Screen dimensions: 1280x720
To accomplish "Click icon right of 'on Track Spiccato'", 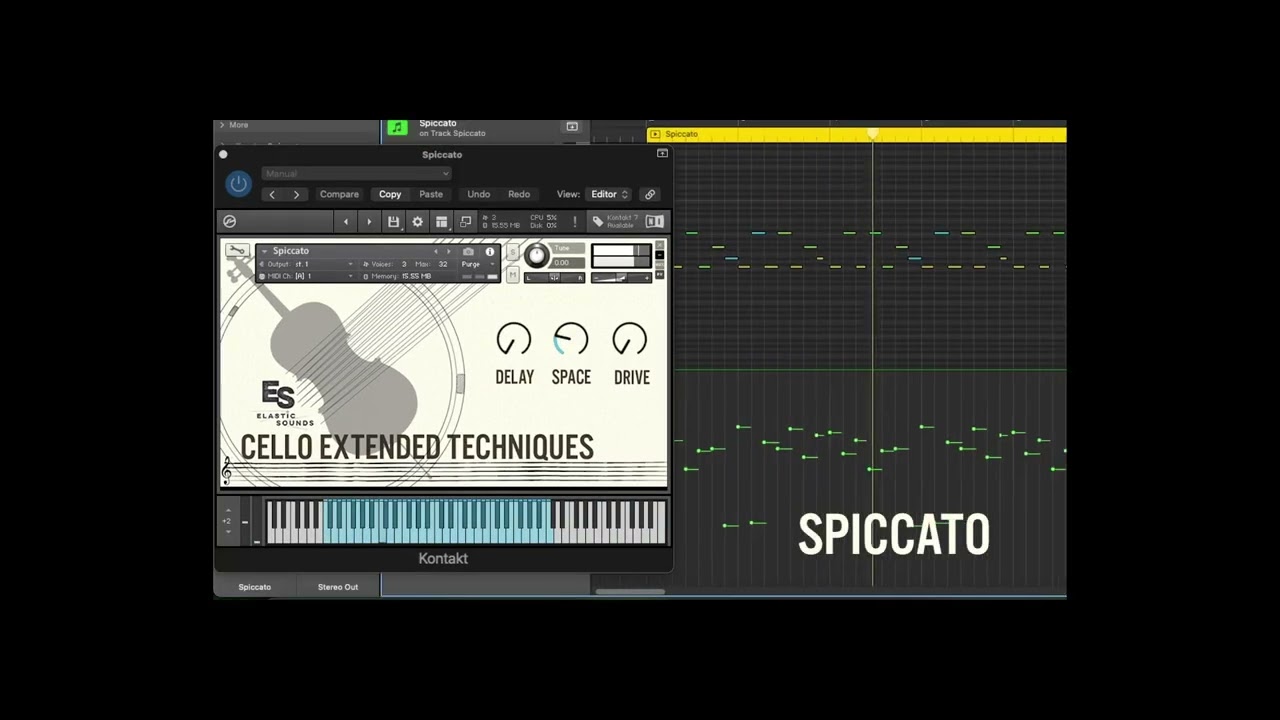I will coord(572,127).
